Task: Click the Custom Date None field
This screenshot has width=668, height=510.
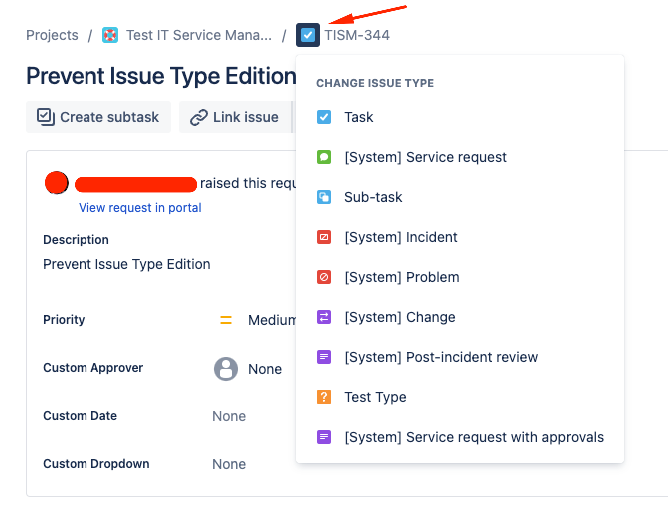Action: [x=229, y=416]
